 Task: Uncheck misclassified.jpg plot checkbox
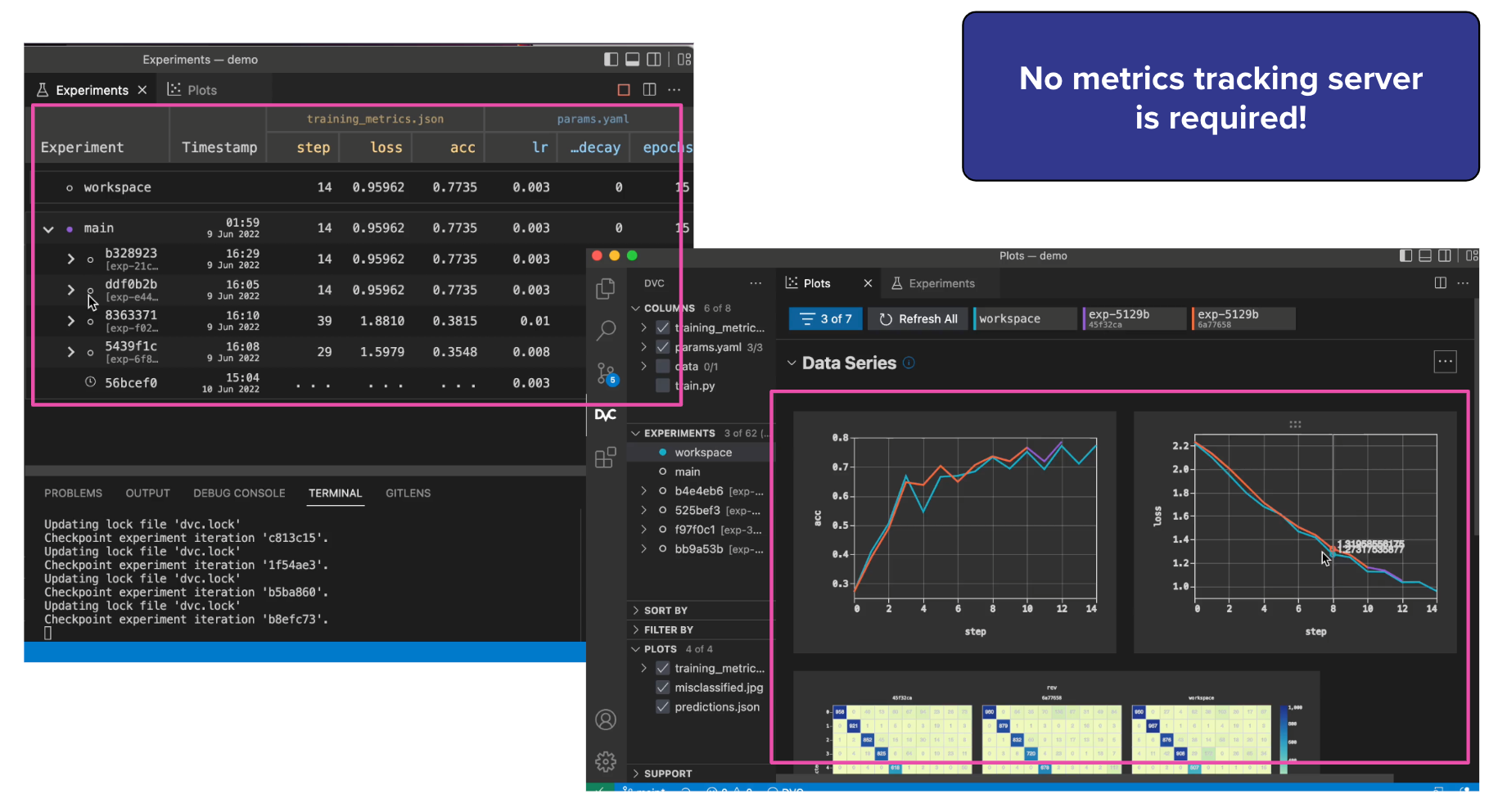(663, 688)
